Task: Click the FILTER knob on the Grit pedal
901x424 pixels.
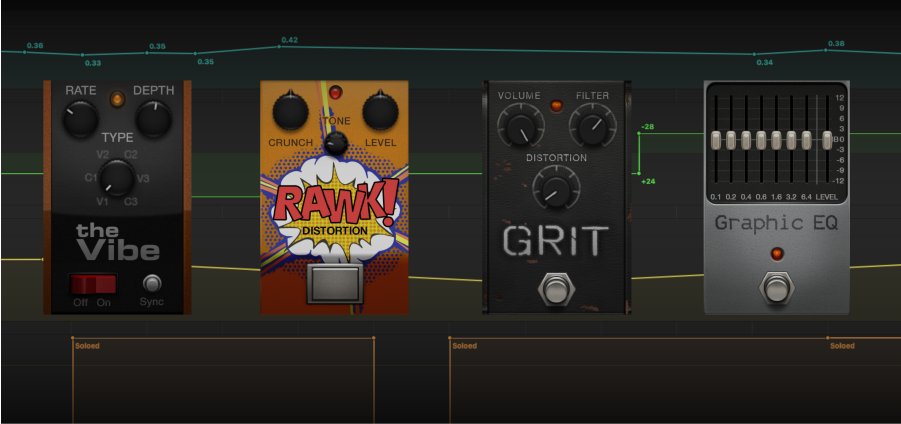Action: (x=589, y=128)
